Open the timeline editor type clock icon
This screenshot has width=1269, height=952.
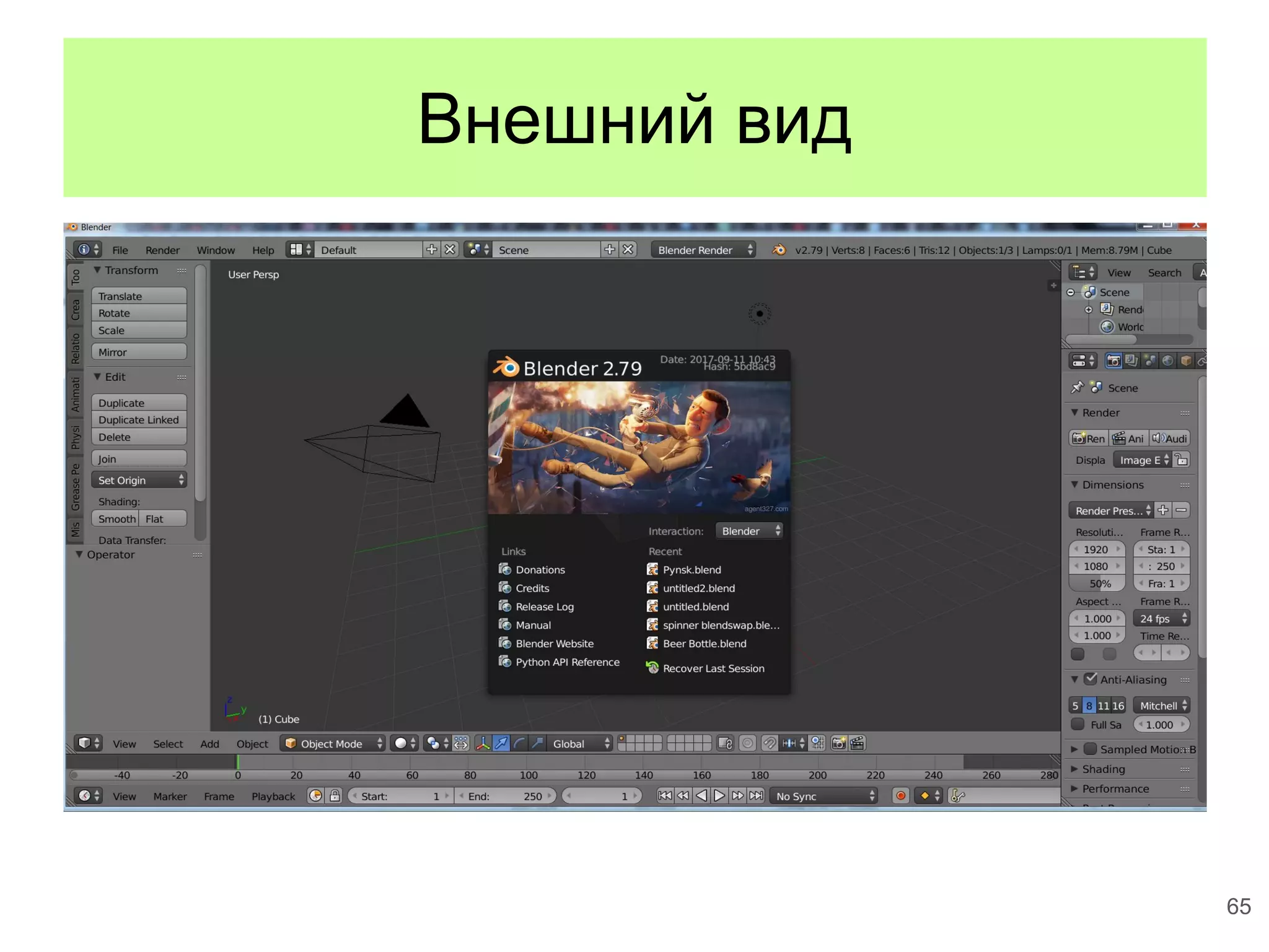coord(88,796)
